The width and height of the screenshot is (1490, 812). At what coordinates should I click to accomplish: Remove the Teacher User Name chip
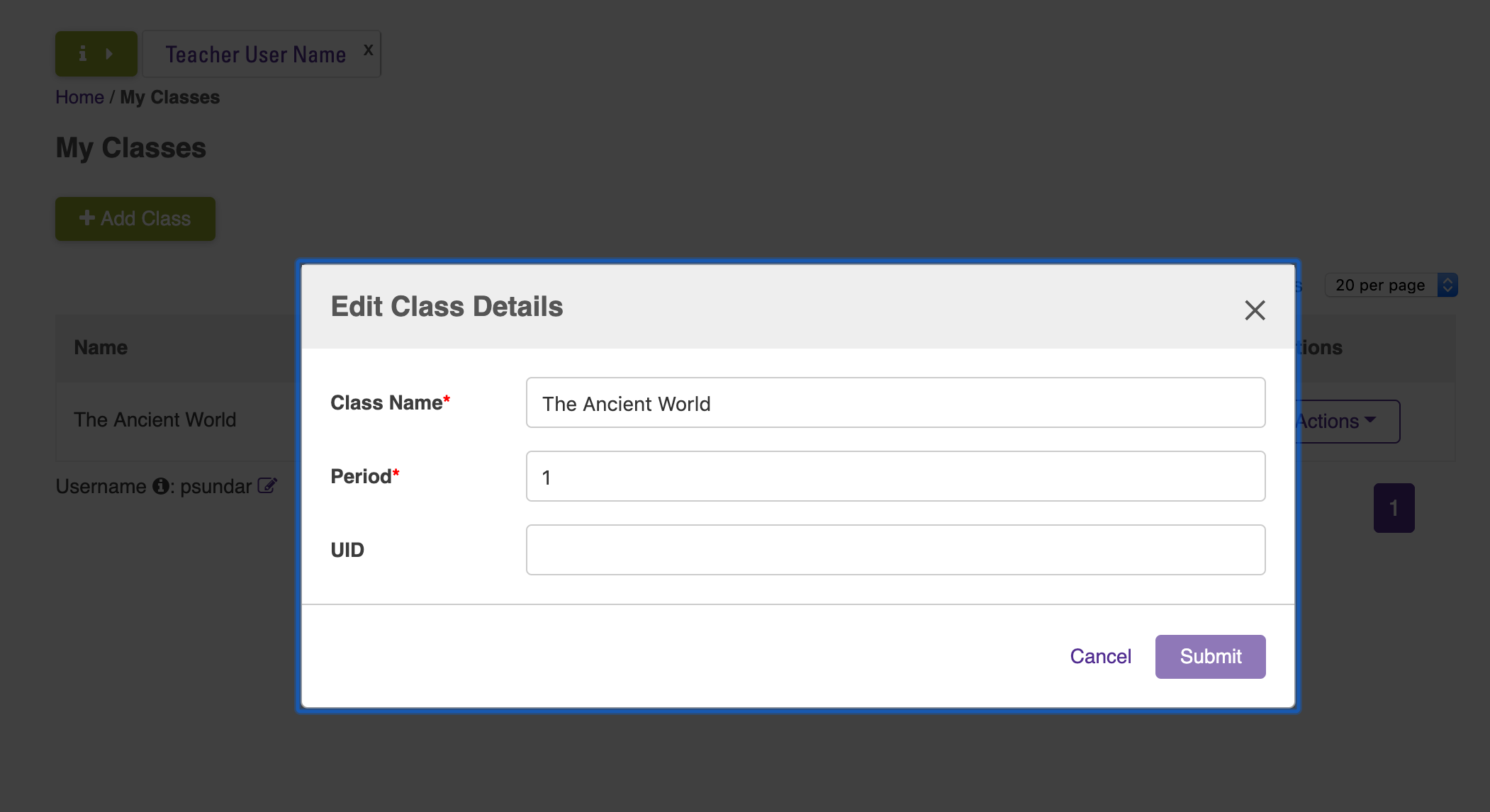coord(368,48)
